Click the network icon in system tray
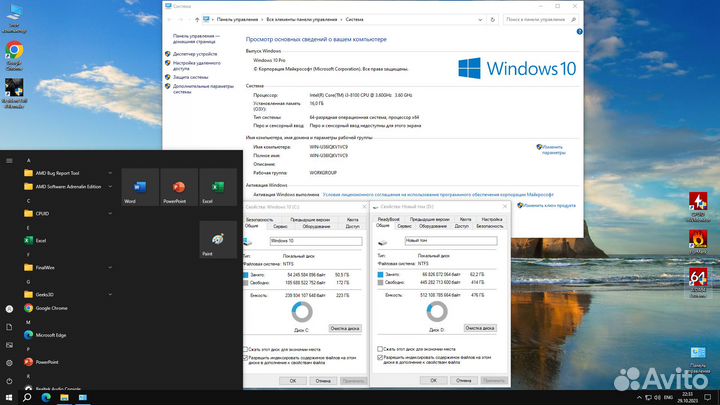Image resolution: width=720 pixels, height=405 pixels. point(648,397)
